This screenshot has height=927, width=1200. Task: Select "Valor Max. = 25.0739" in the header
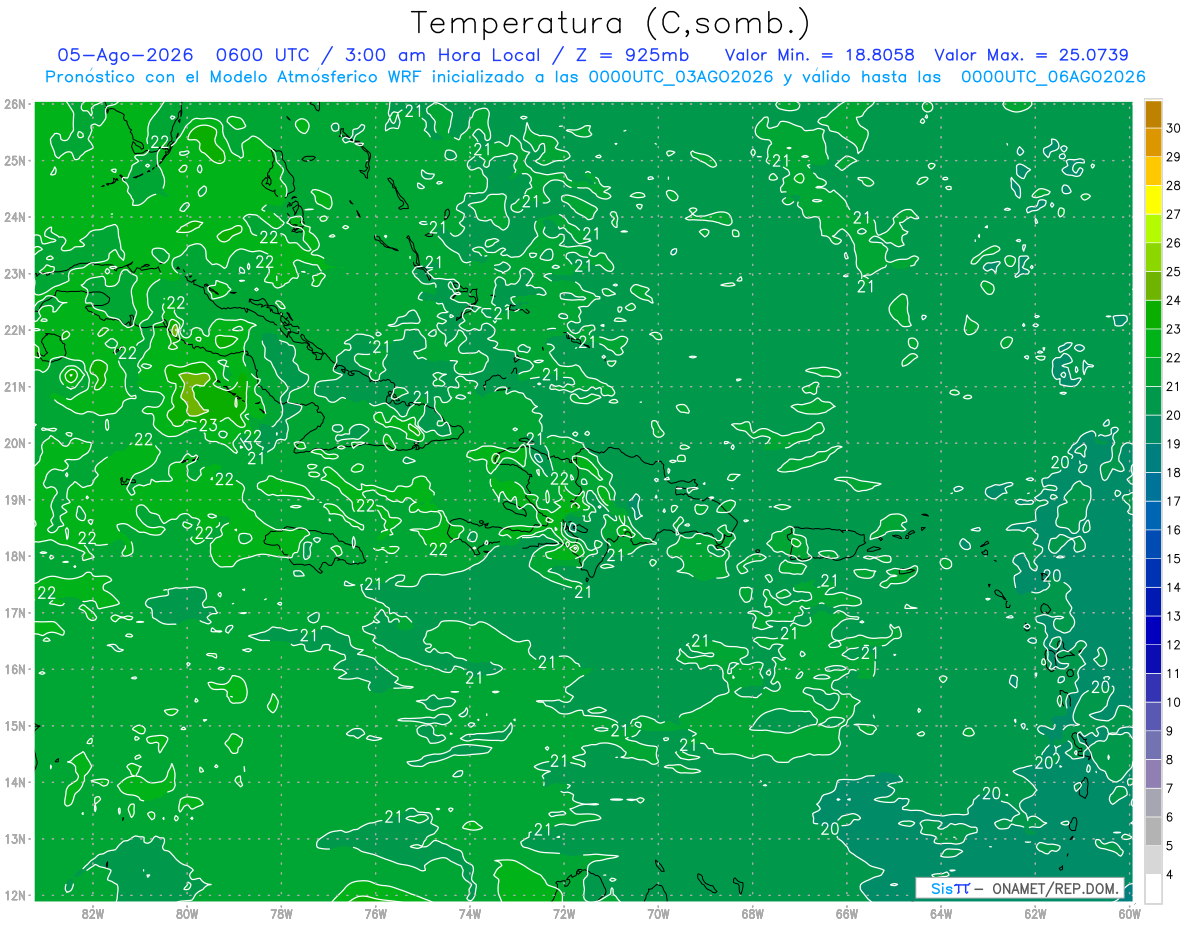point(1031,56)
